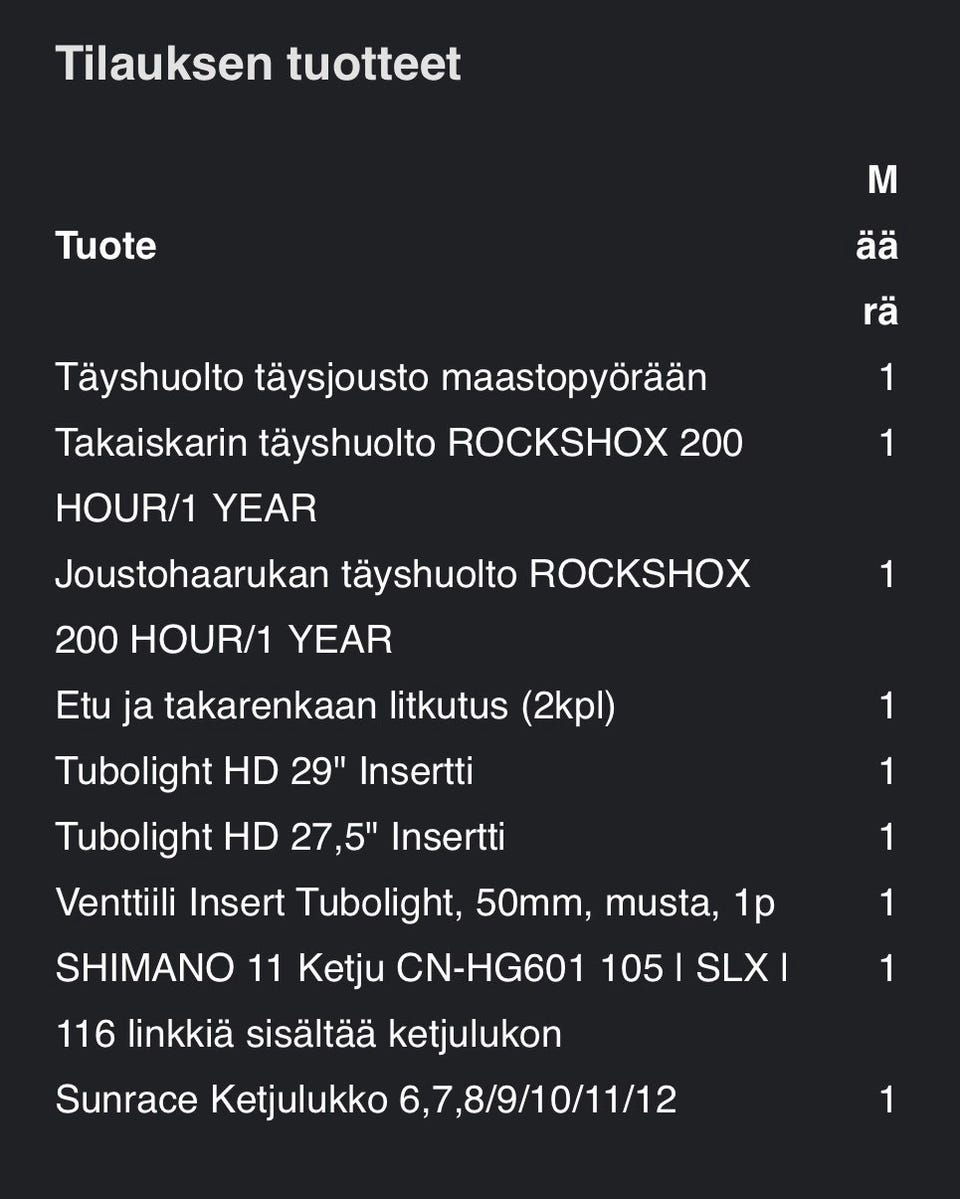Open Joustohaarukan täyshuolto ROCKSHOX item
The width and height of the screenshot is (960, 1199).
(403, 607)
